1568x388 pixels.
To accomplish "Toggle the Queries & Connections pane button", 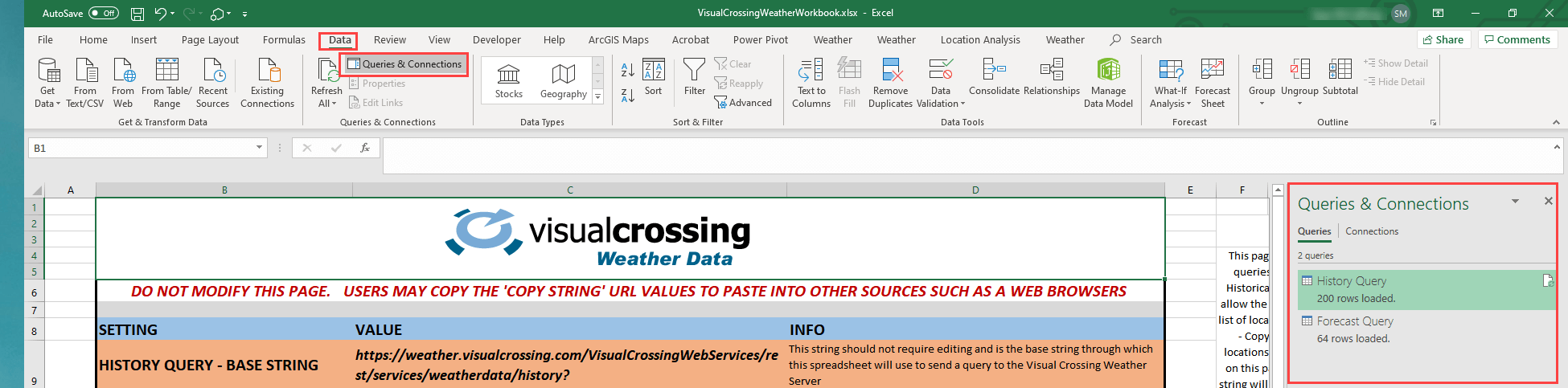I will pos(404,64).
